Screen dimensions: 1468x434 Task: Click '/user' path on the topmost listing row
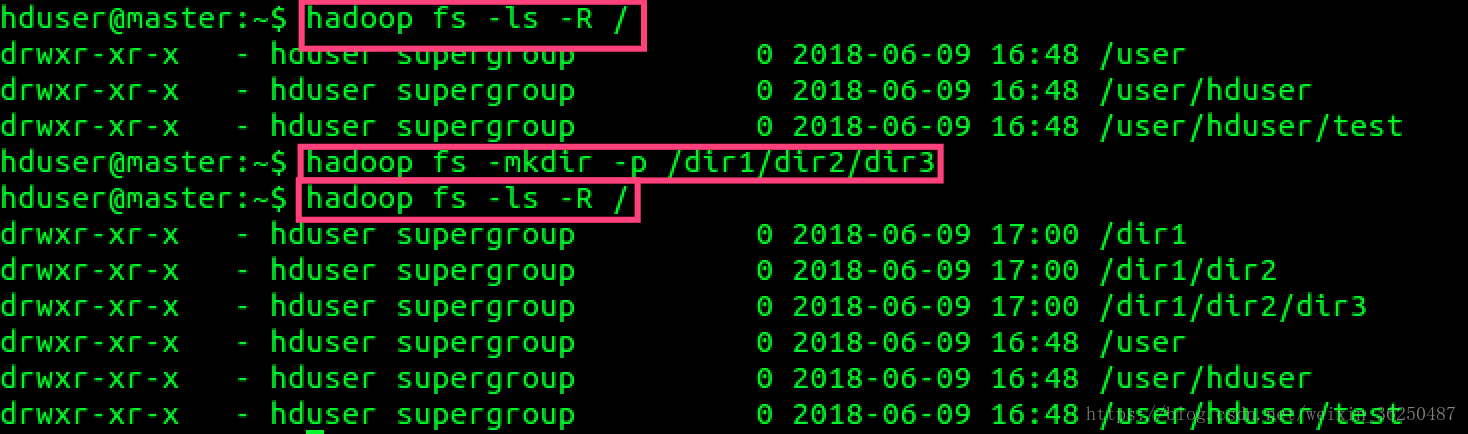click(x=1142, y=55)
